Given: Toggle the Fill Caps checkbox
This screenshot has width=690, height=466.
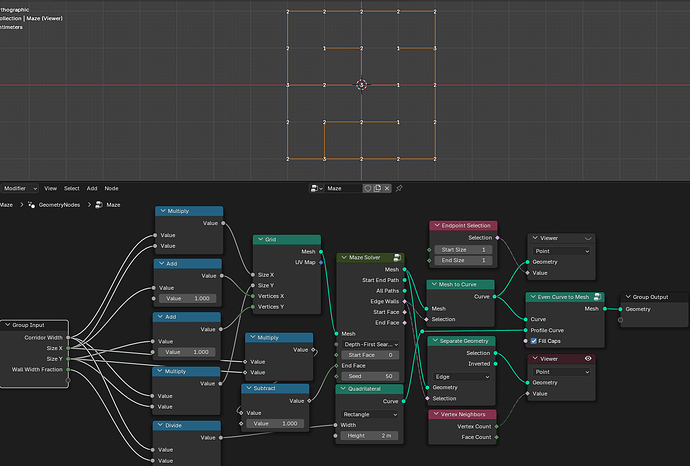Looking at the screenshot, I should click(x=533, y=341).
